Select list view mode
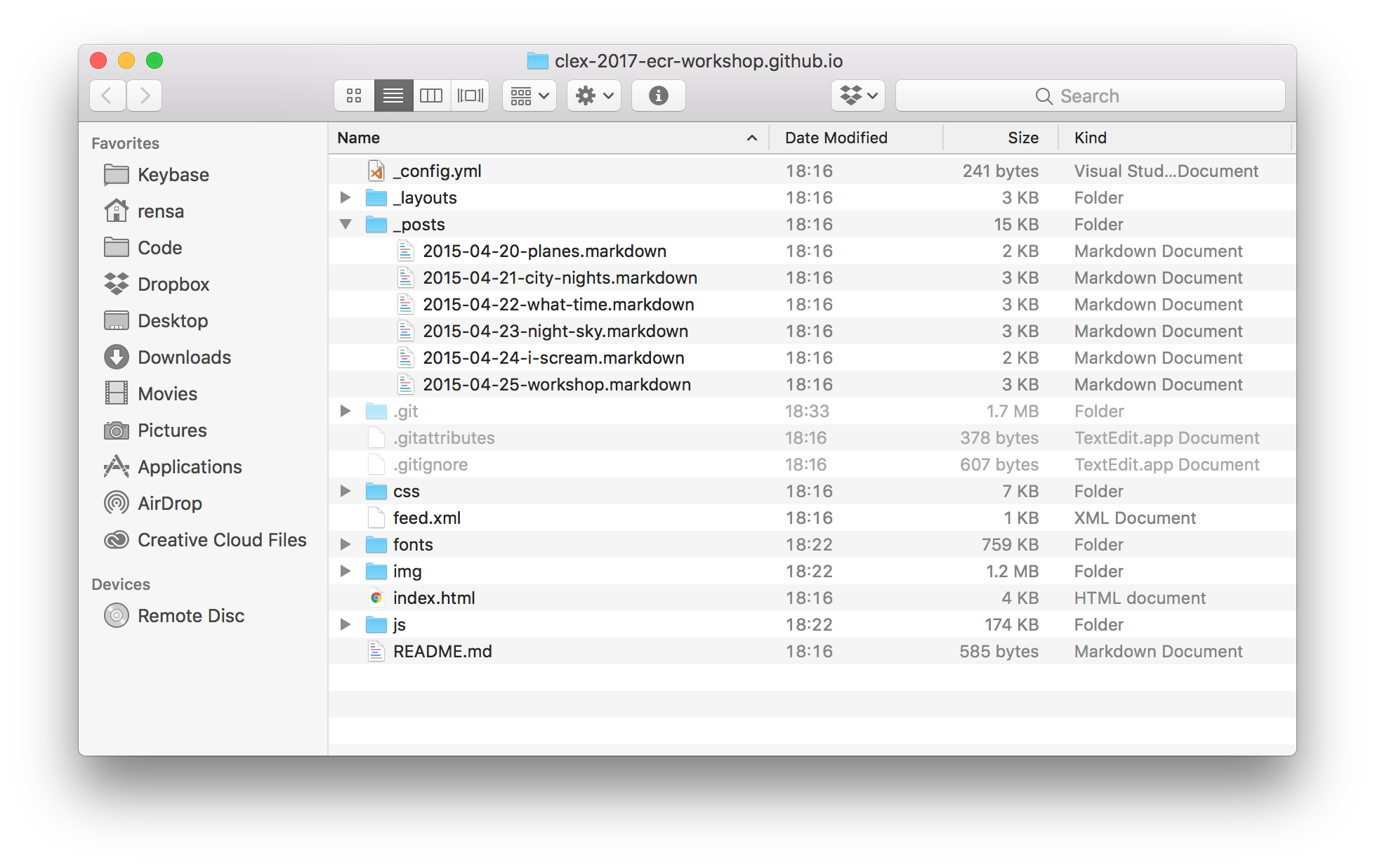 click(393, 96)
